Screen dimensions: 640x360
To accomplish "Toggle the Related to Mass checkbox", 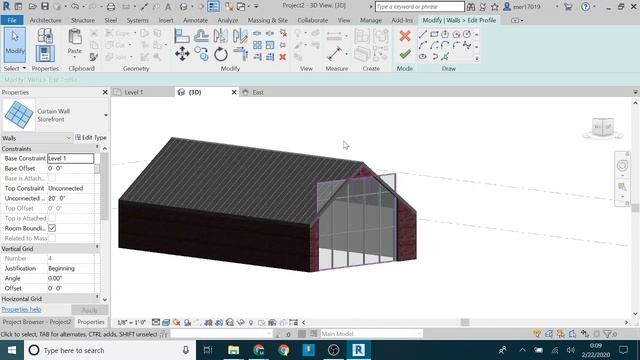I will (x=52, y=238).
